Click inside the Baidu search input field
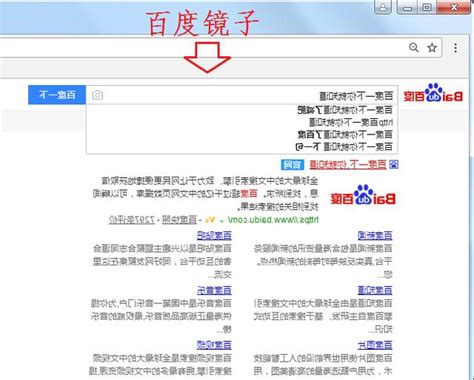This screenshot has width=474, height=380. click(242, 95)
